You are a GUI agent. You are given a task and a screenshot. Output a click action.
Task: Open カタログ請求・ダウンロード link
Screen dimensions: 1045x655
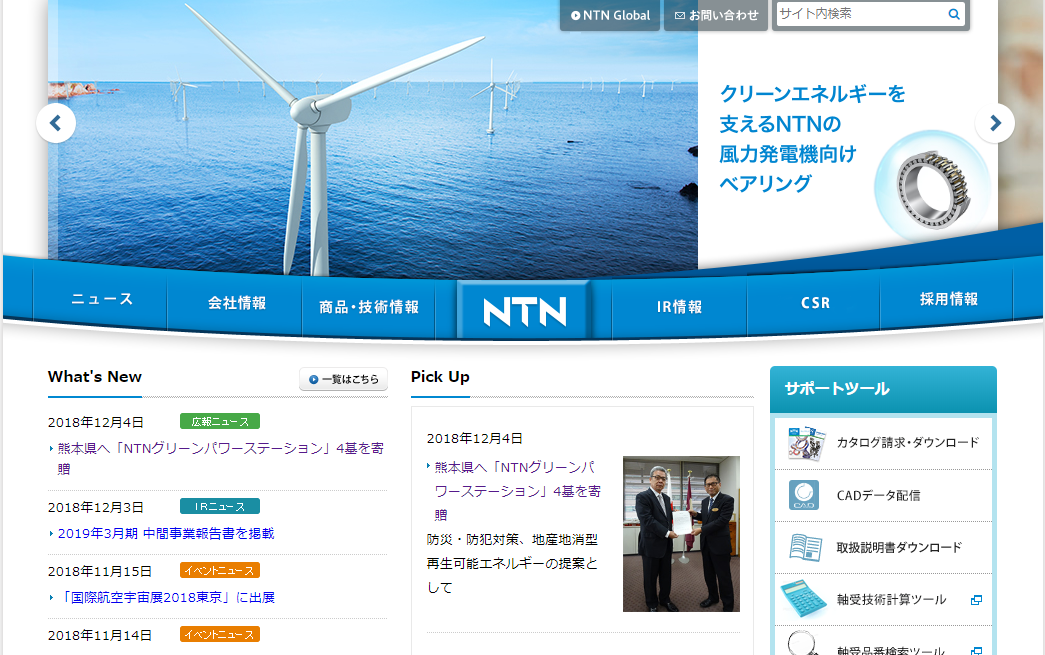[x=908, y=442]
